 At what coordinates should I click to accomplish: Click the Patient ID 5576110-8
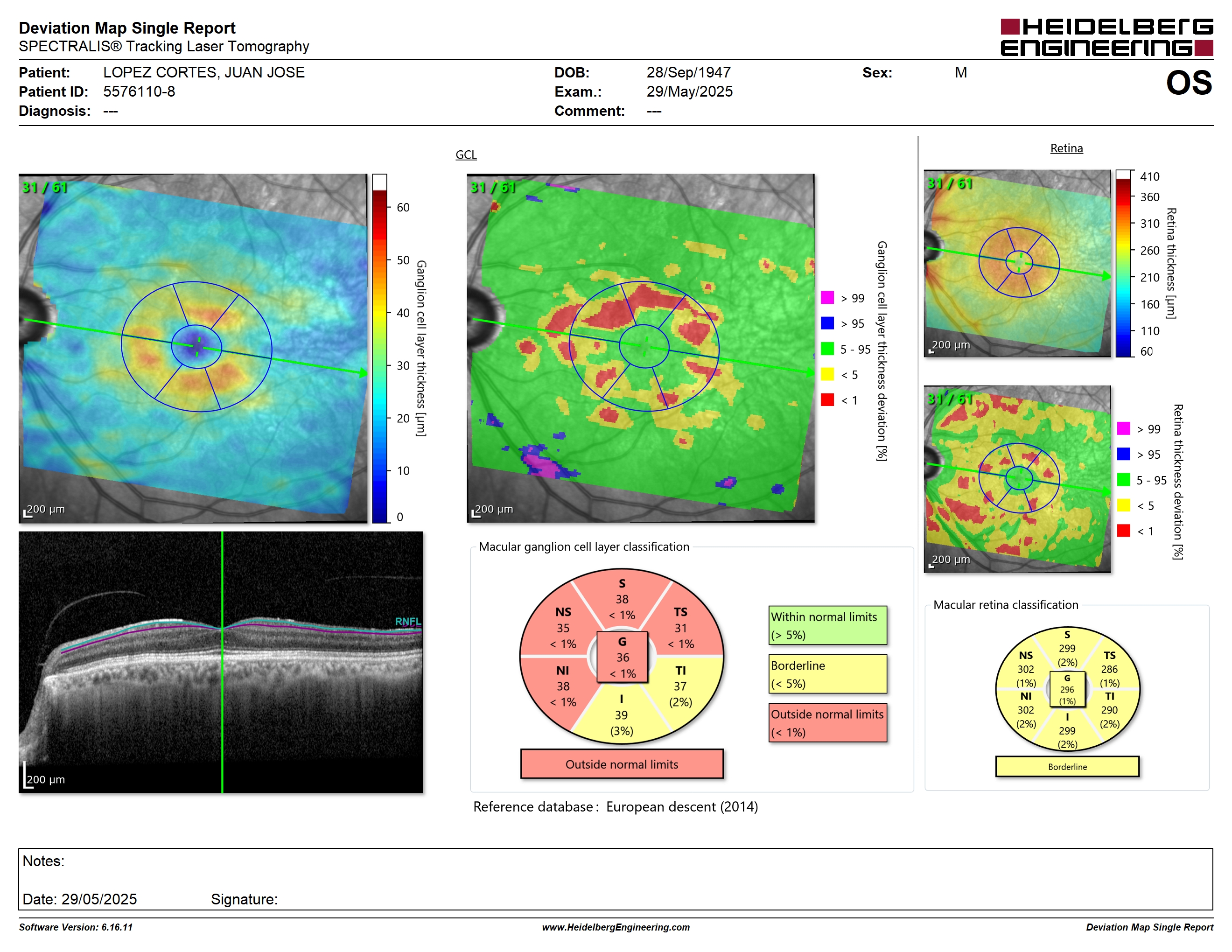coord(139,91)
